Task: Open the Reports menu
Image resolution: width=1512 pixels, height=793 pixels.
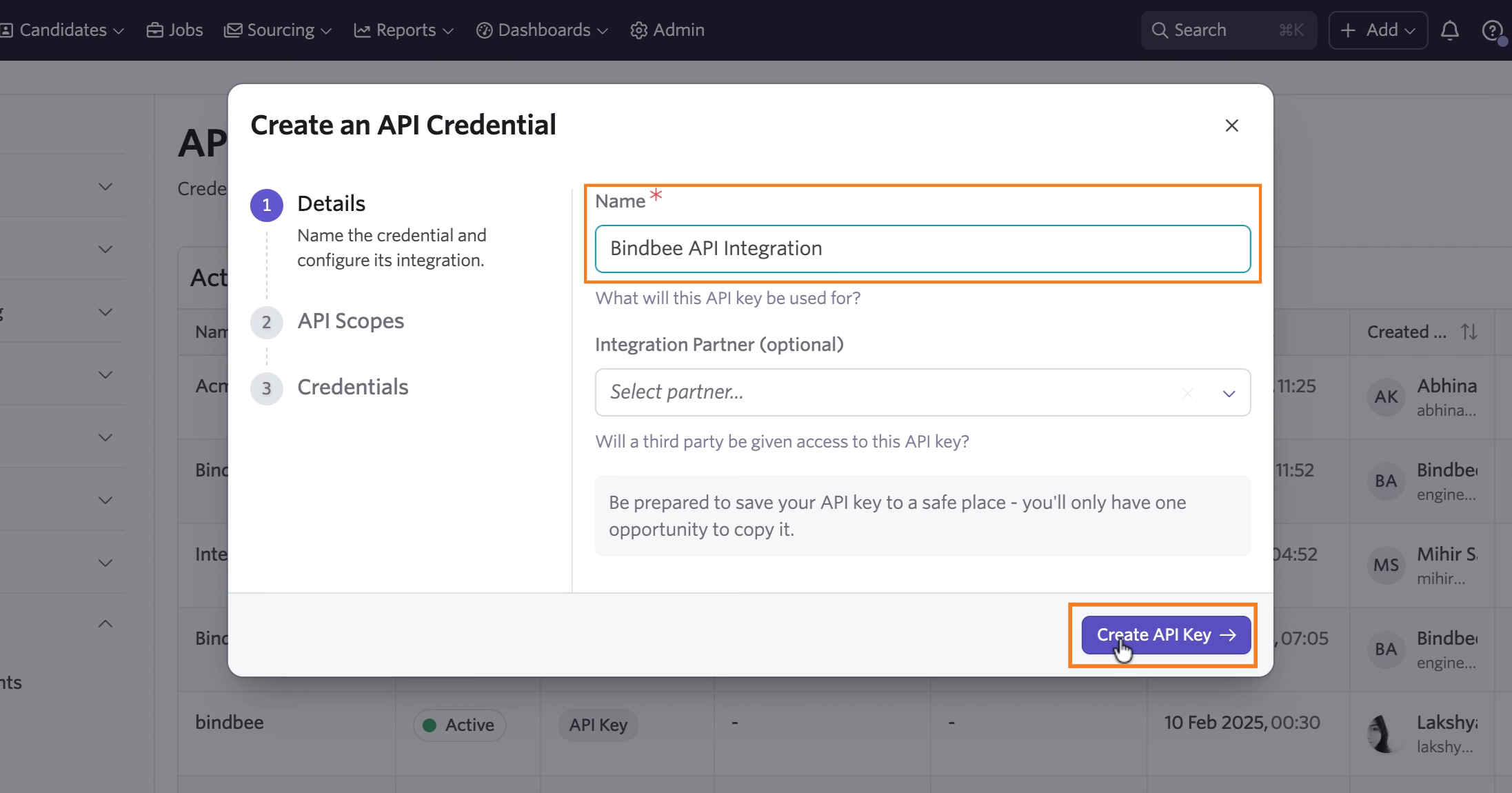Action: tap(404, 30)
